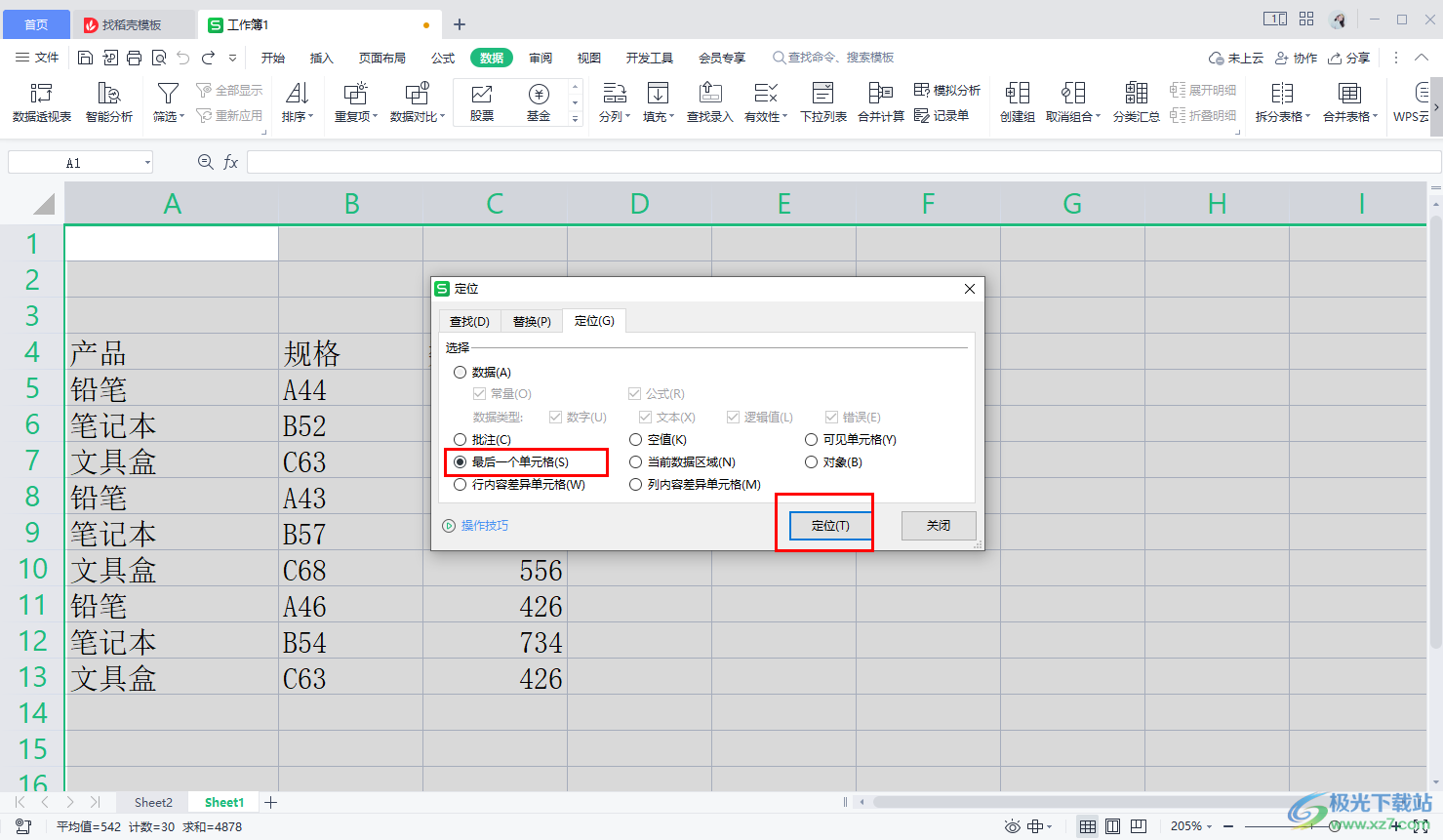Image resolution: width=1443 pixels, height=840 pixels.
Task: Click the Fill (填充) icon
Action: [659, 94]
